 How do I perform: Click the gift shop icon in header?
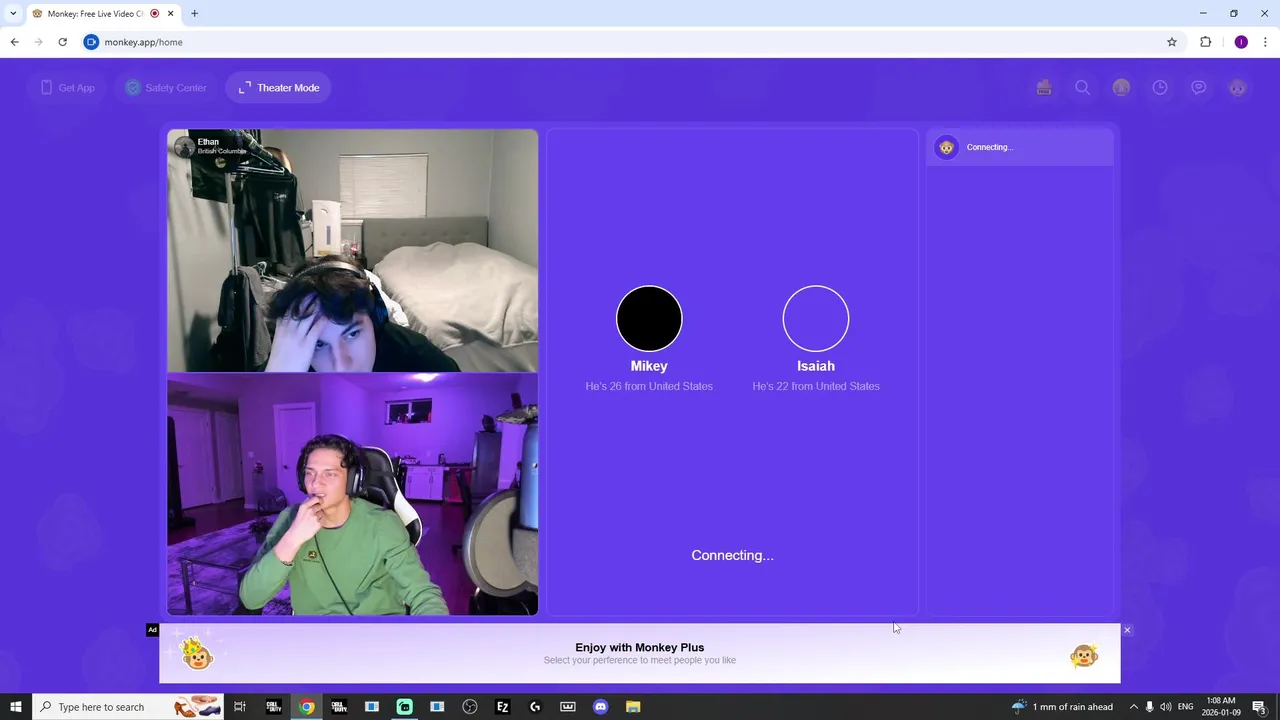(1044, 88)
